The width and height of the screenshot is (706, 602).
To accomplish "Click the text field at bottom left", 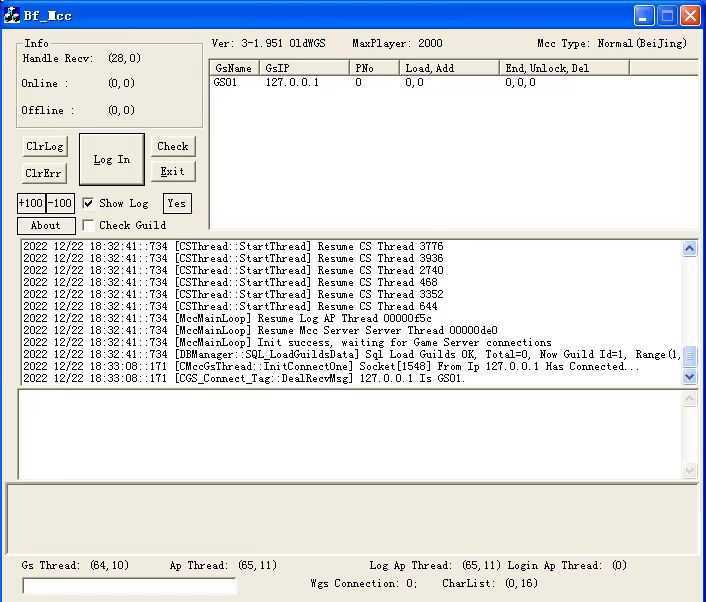I will [x=129, y=586].
